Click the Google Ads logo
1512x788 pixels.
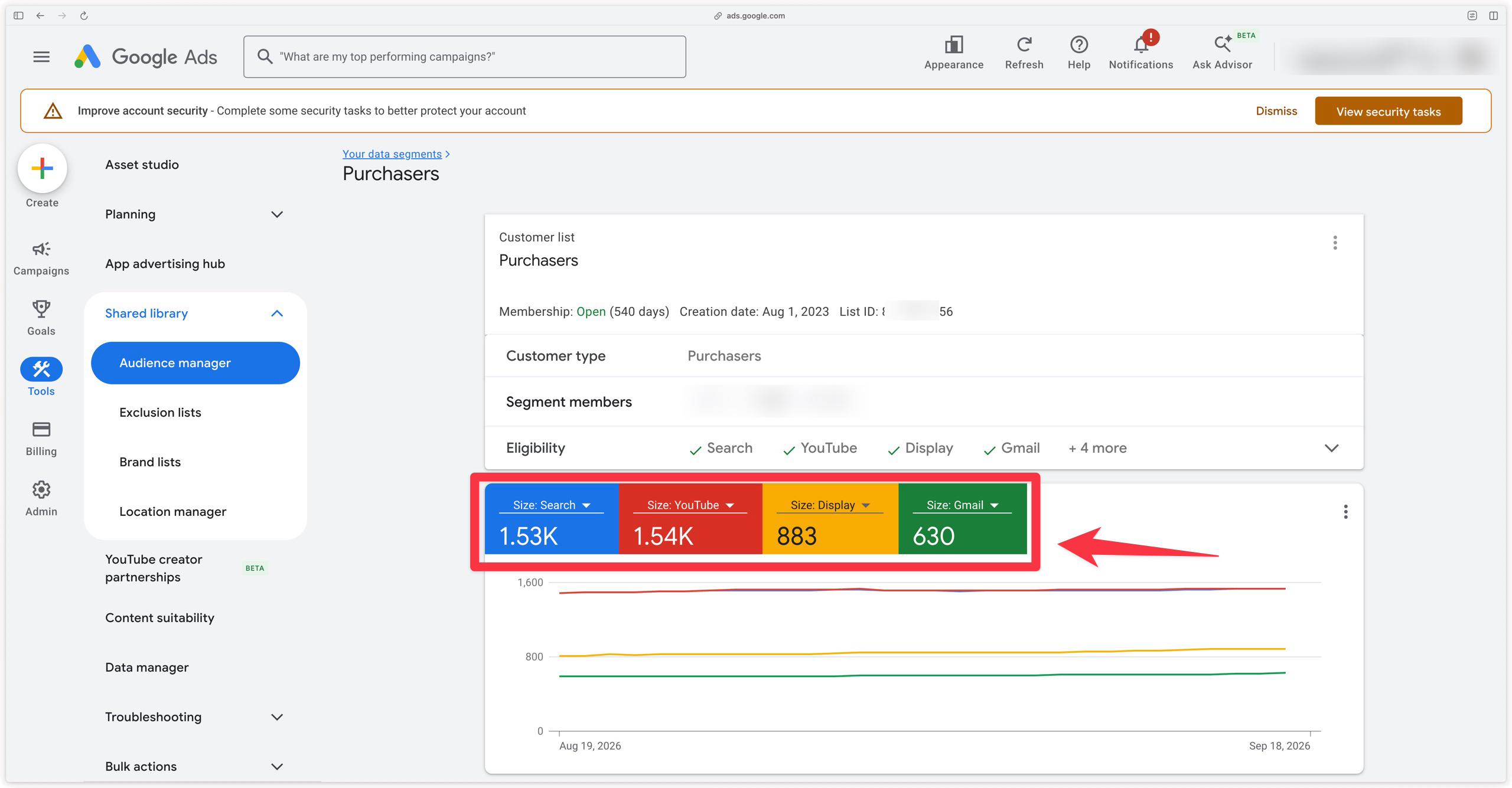146,57
